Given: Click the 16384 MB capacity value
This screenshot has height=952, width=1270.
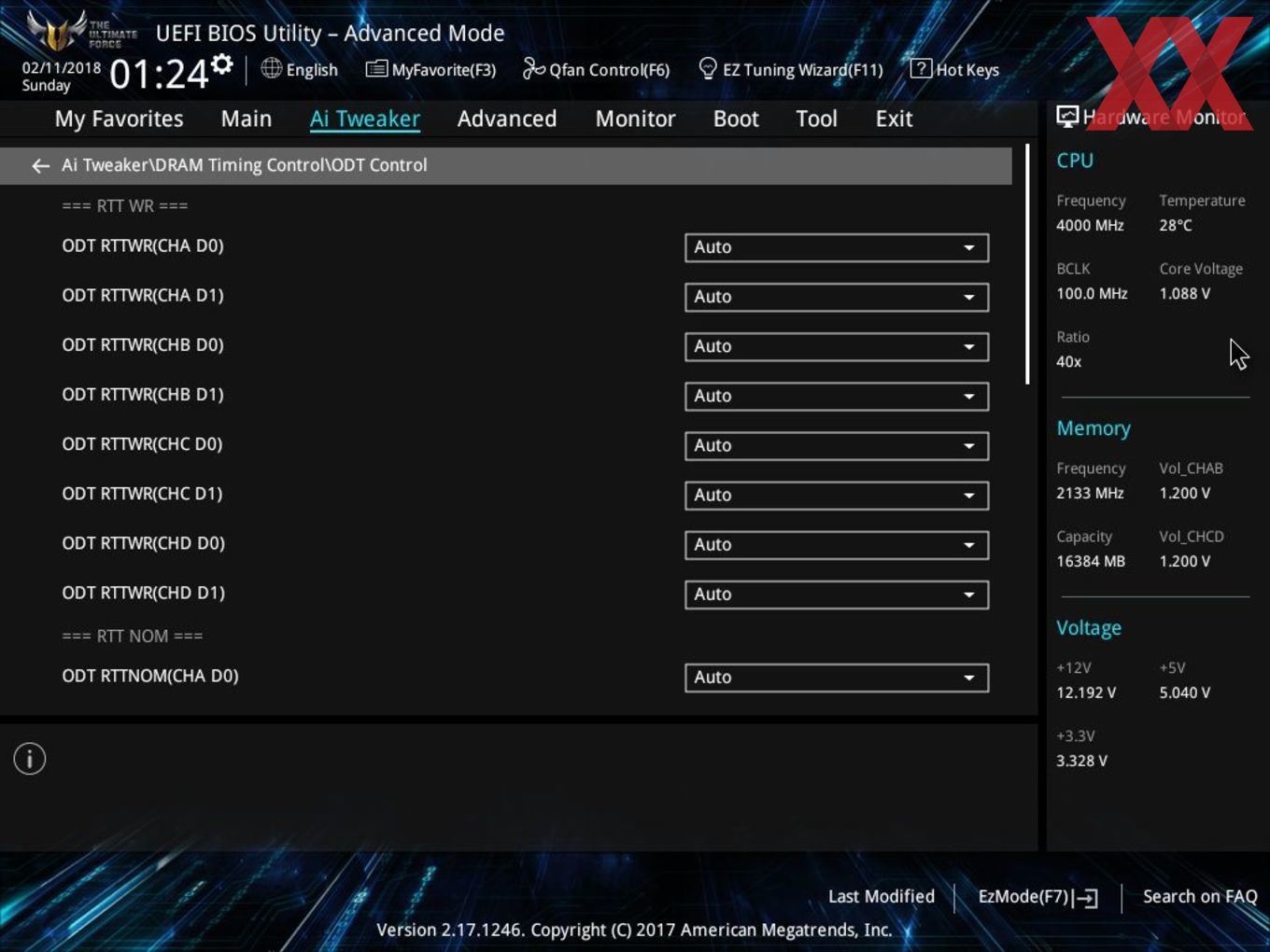Looking at the screenshot, I should coord(1091,561).
